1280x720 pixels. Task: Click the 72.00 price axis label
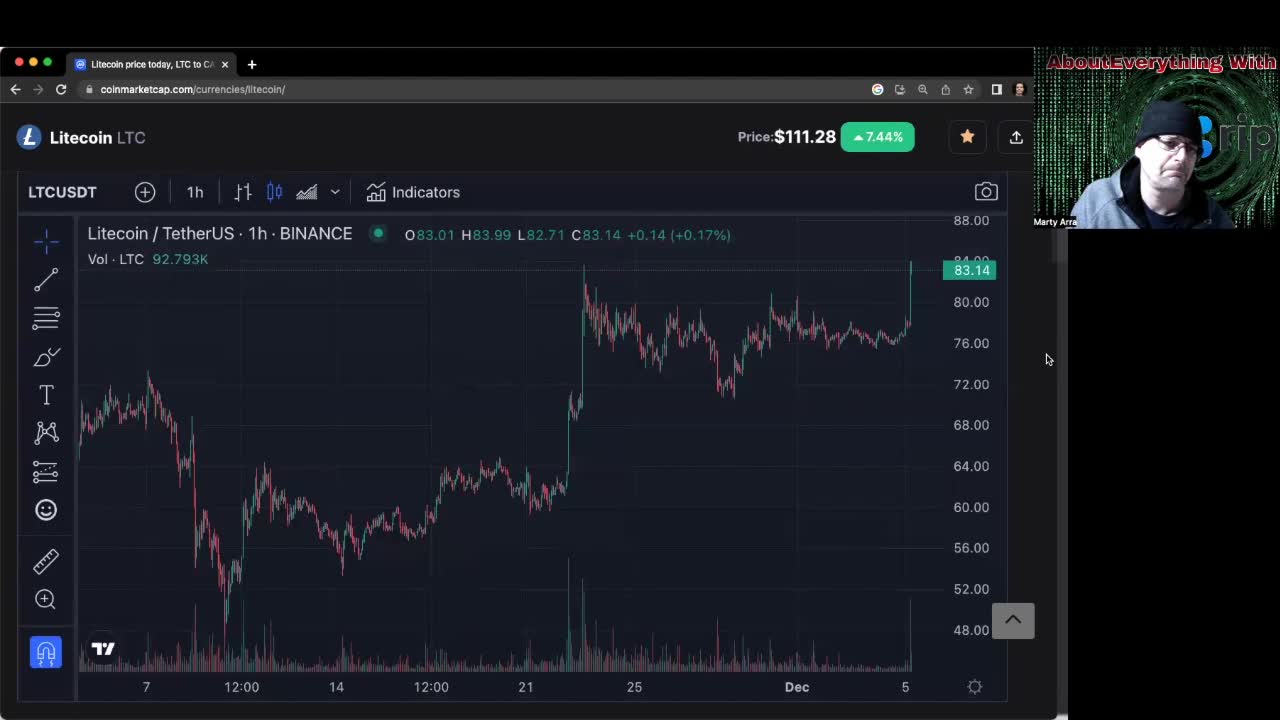pyautogui.click(x=971, y=384)
